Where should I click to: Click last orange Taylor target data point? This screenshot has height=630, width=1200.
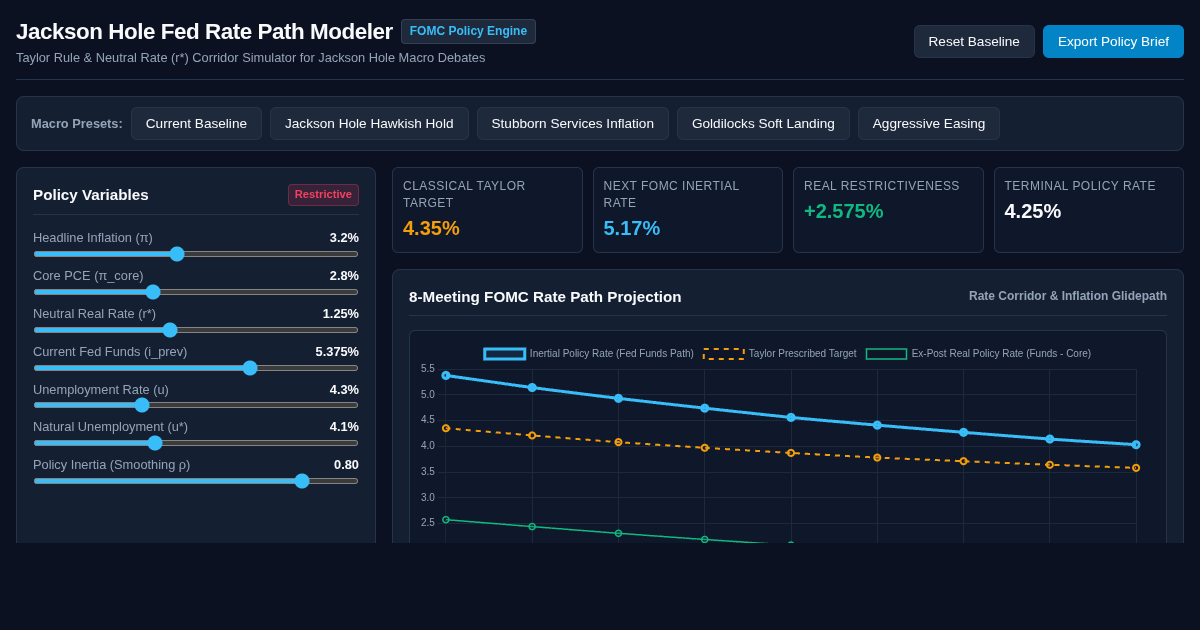(1136, 468)
